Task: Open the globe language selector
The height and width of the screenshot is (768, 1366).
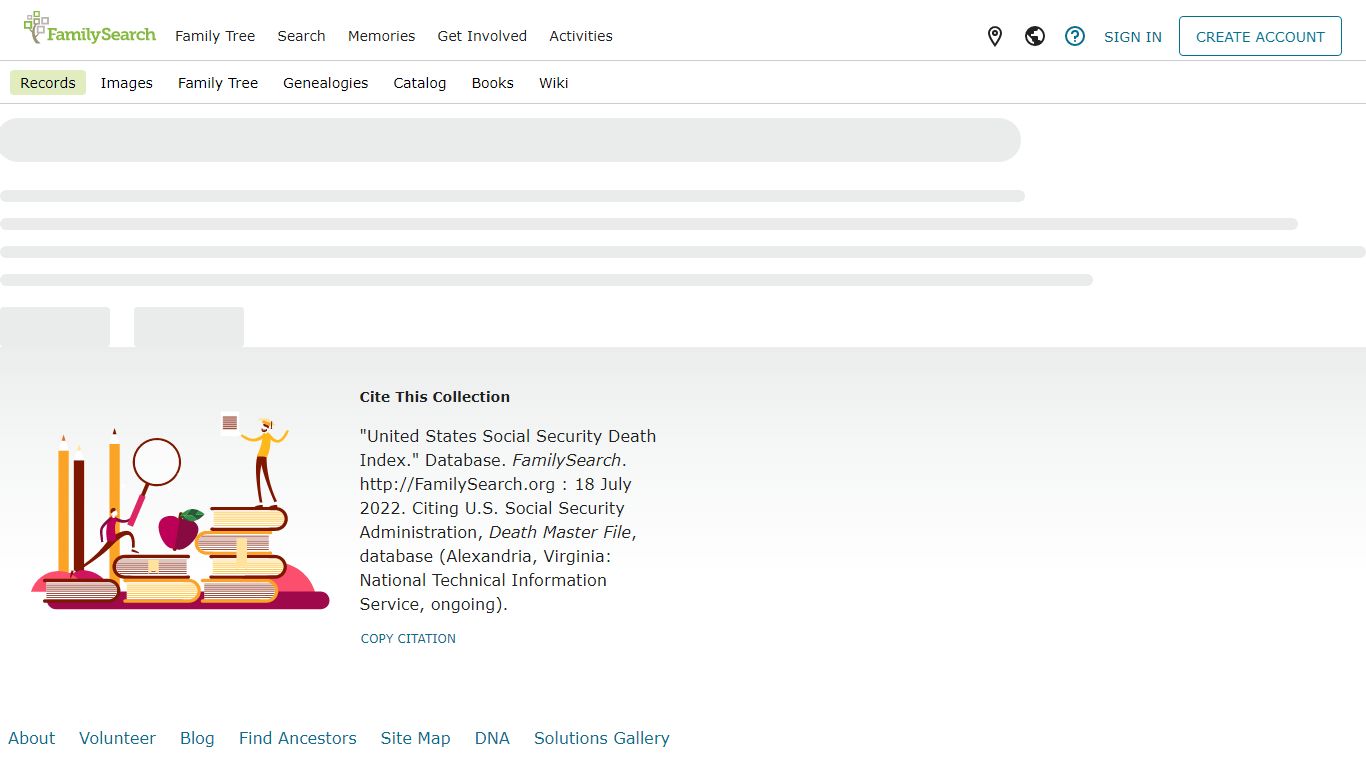Action: pyautogui.click(x=1035, y=37)
